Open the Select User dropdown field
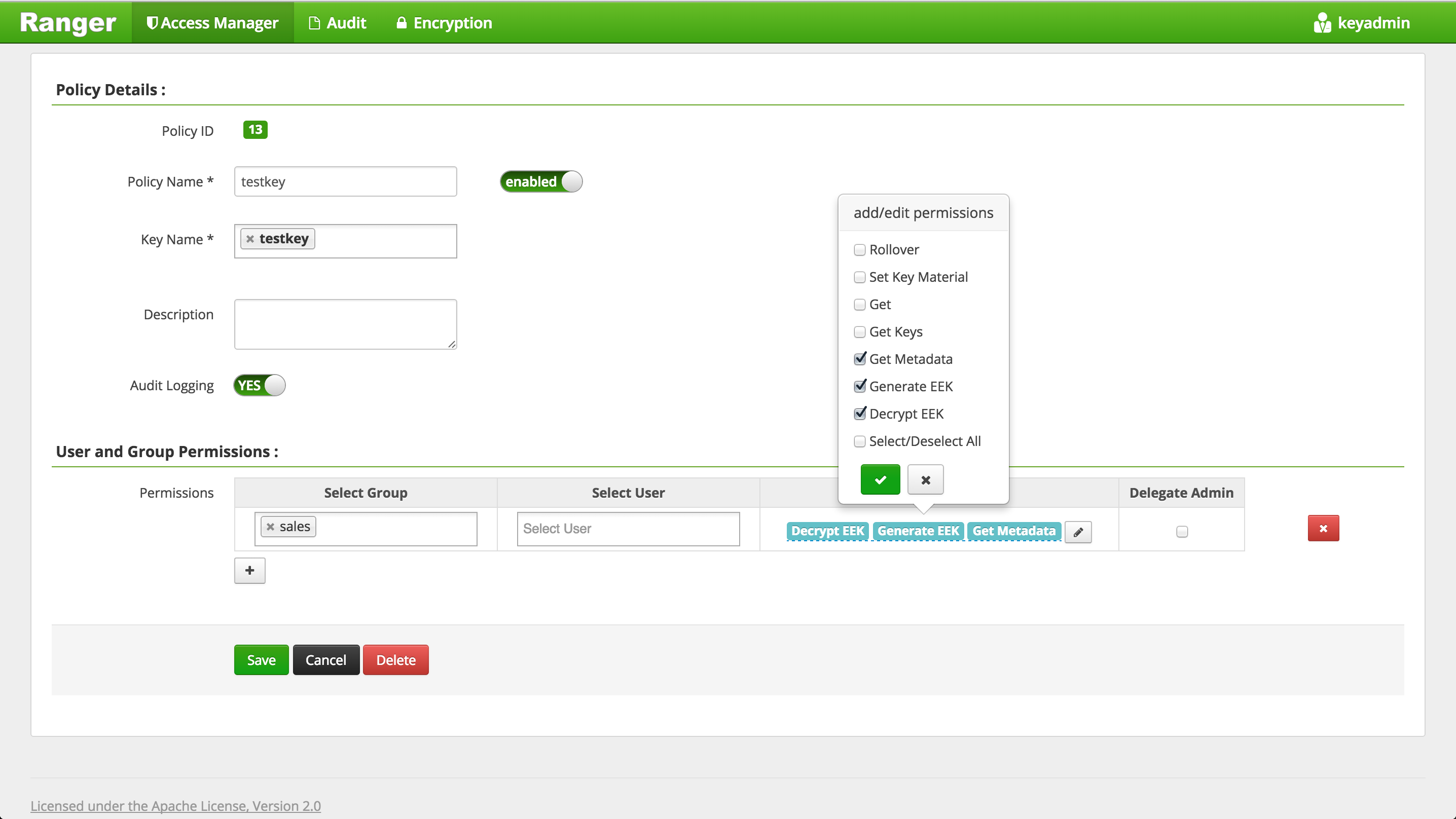 tap(628, 529)
